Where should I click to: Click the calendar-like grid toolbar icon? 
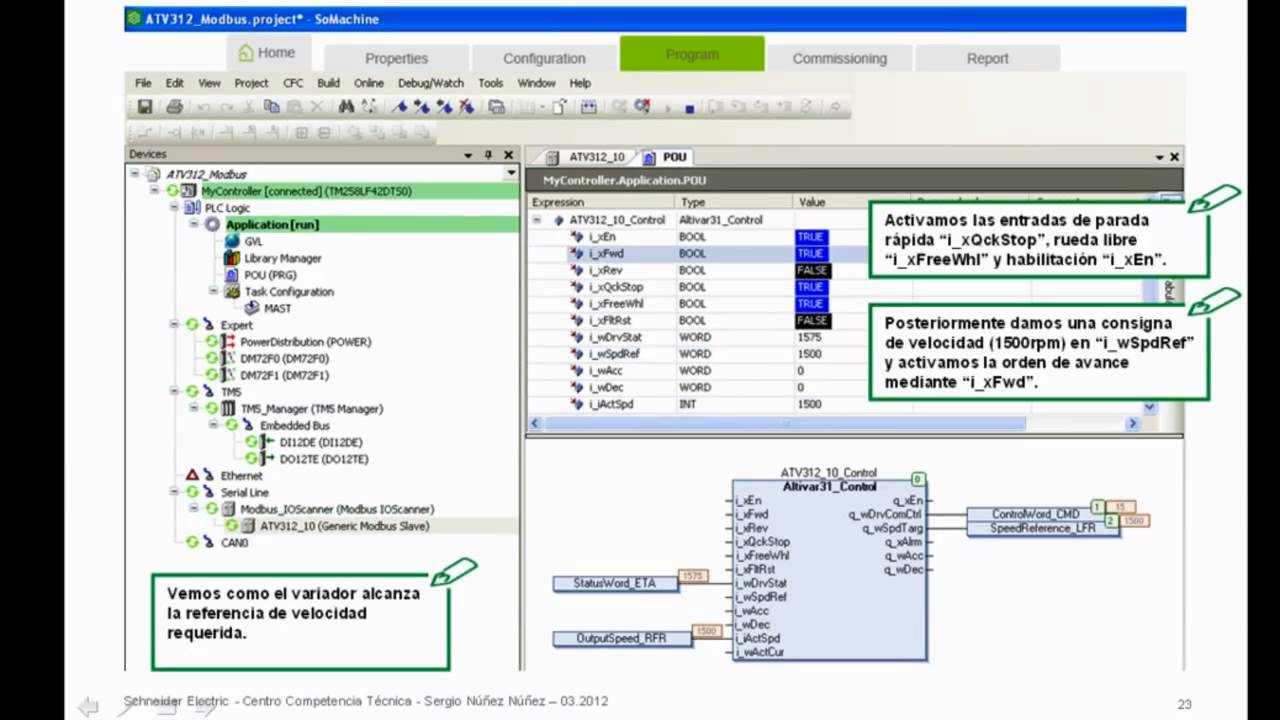(589, 106)
